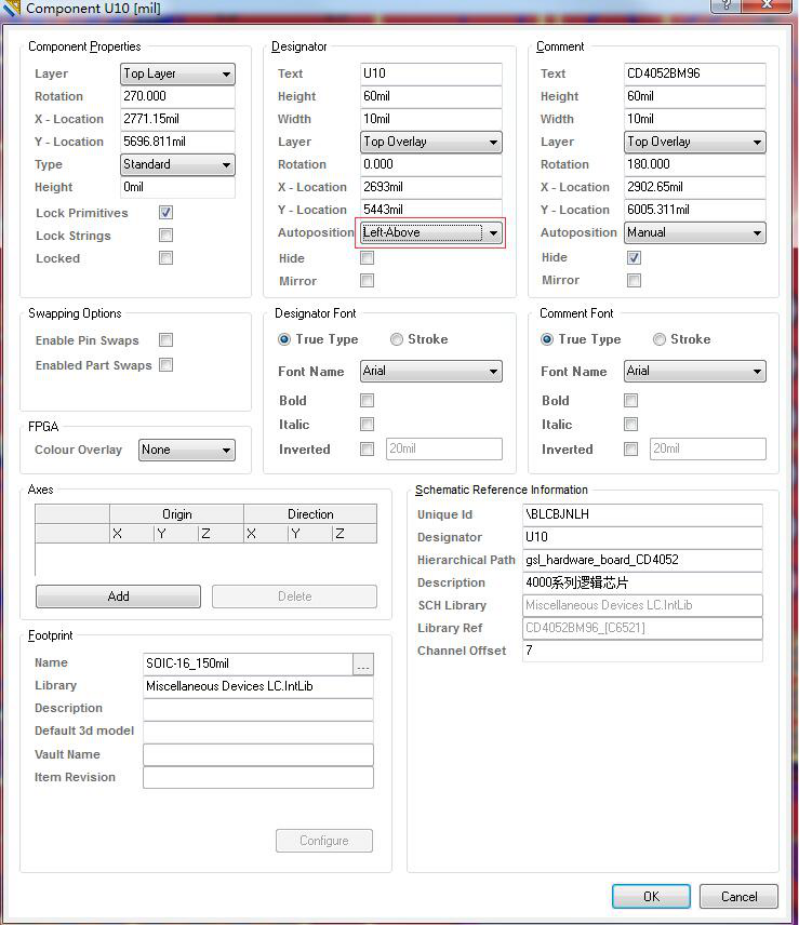The height and width of the screenshot is (926, 799).
Task: Check the Enable Pin Swaps option
Action: 166,340
